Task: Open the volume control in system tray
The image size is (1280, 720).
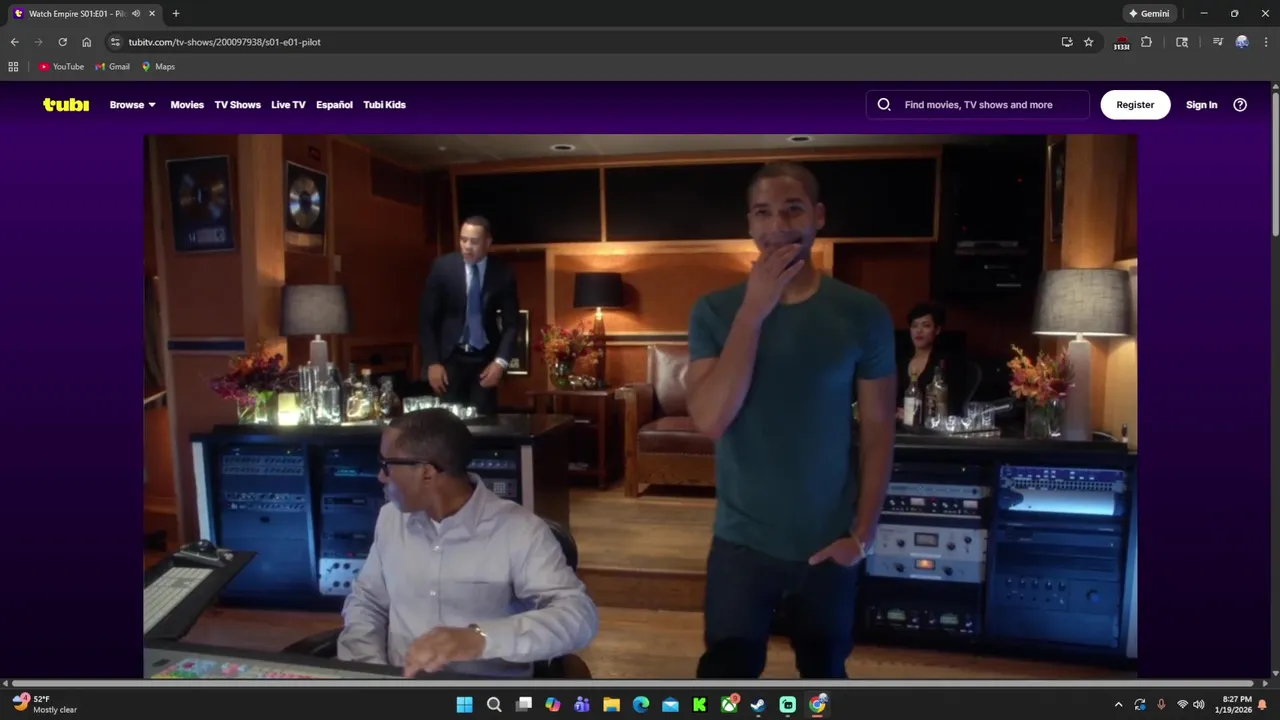Action: (1199, 704)
